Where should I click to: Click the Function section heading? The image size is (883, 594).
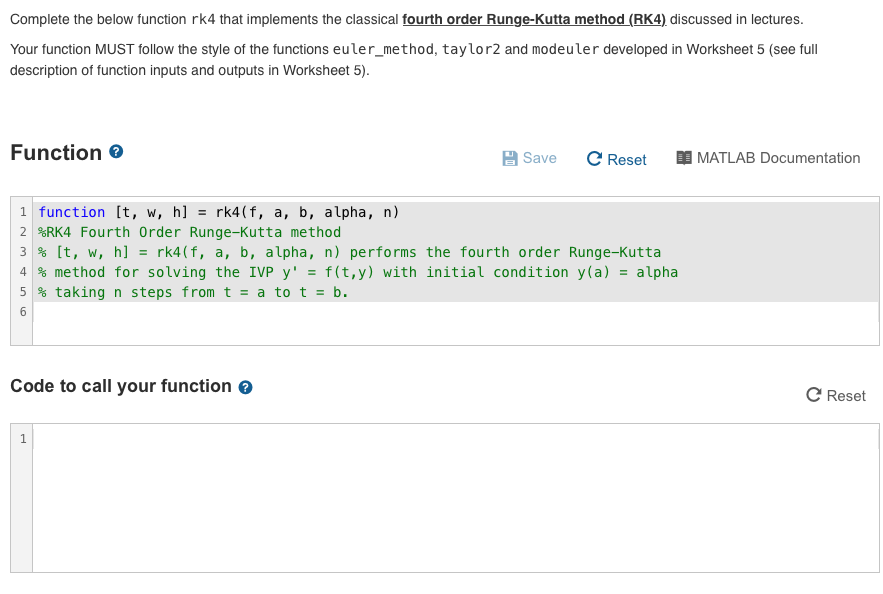57,152
